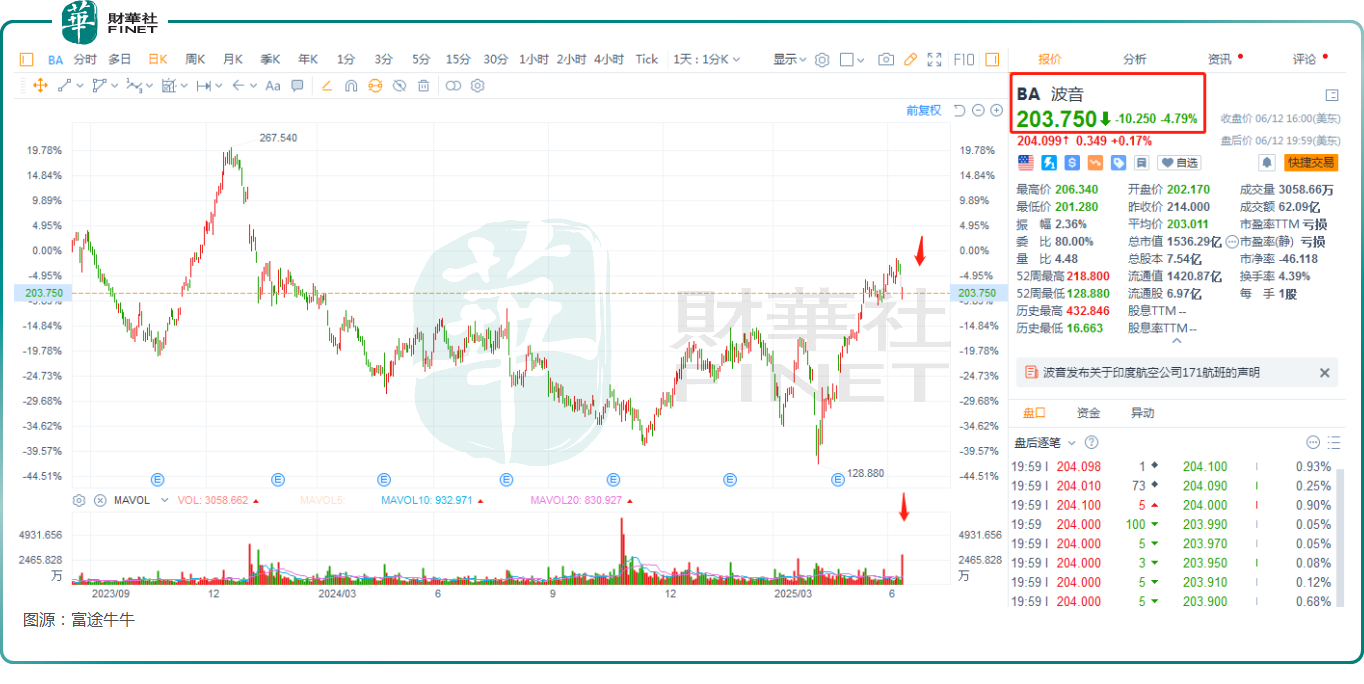1364x684 pixels.
Task: Click the earnings E marker near 2024/03
Action: click(384, 480)
